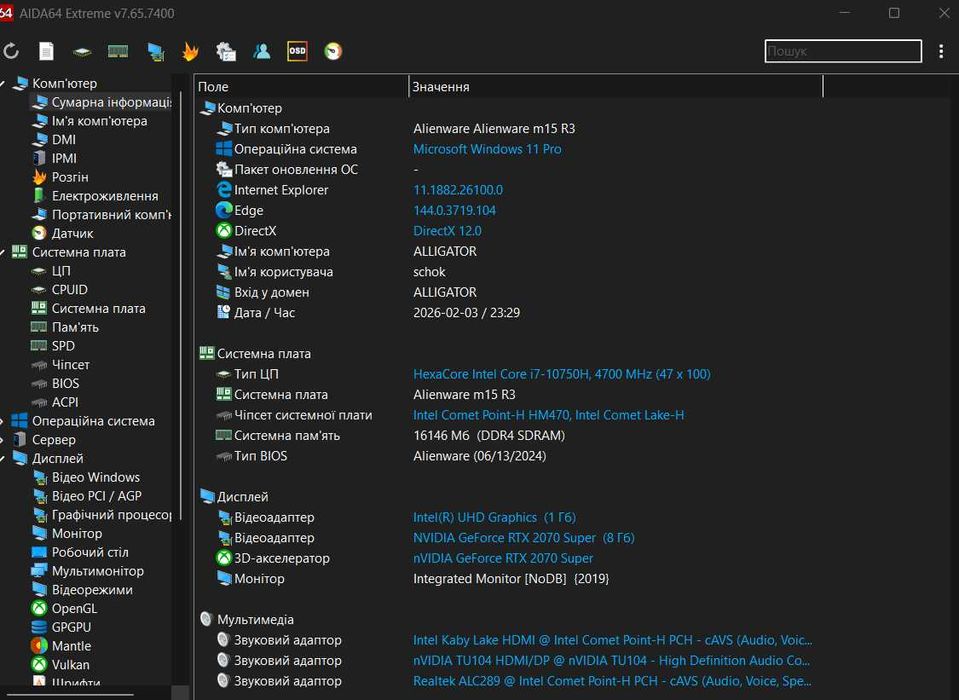Select Чіпсет tree item
This screenshot has height=700, width=959.
coord(60,365)
